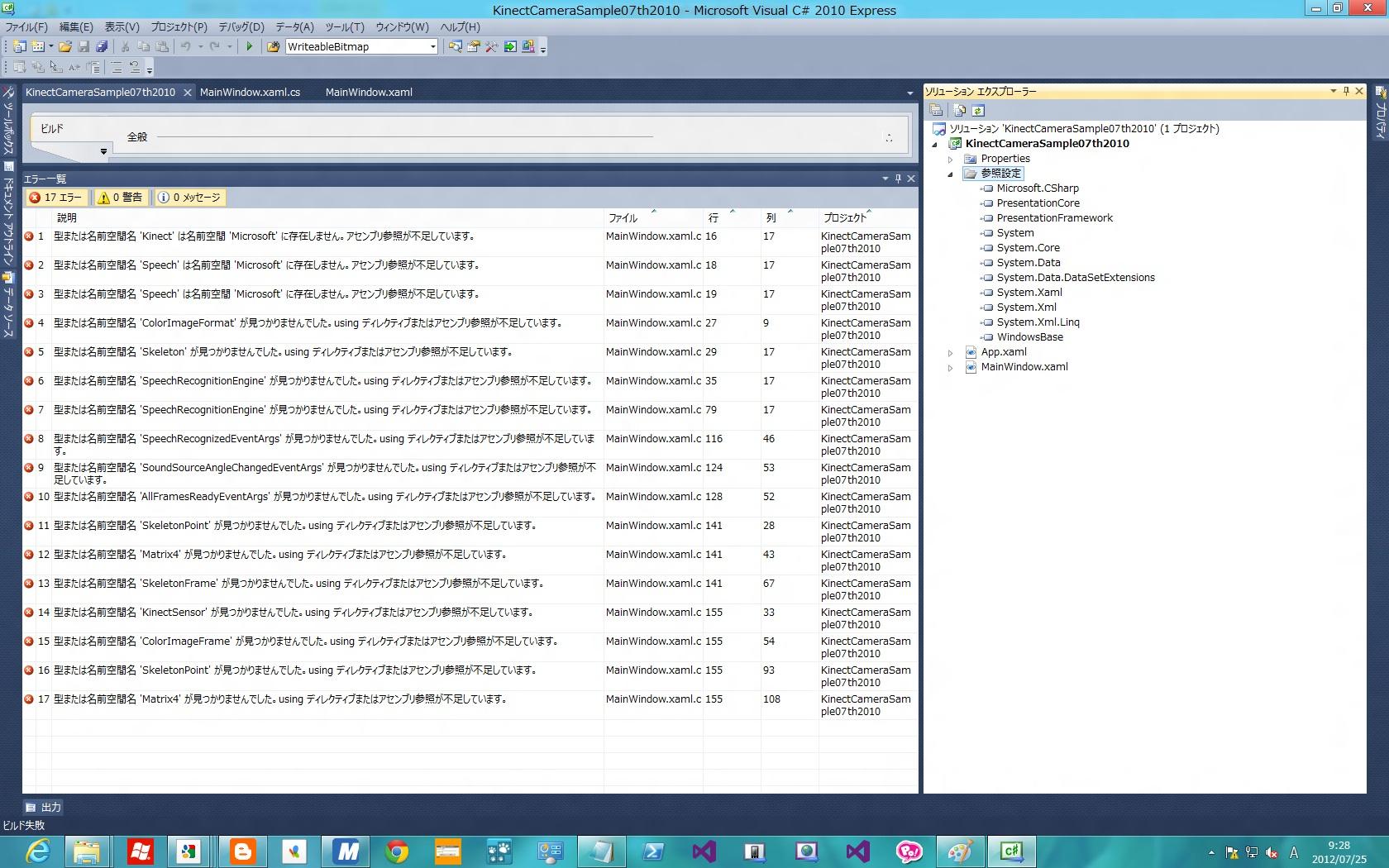Open the Toolbox hammer-wrench icon
The height and width of the screenshot is (868, 1389).
click(491, 46)
